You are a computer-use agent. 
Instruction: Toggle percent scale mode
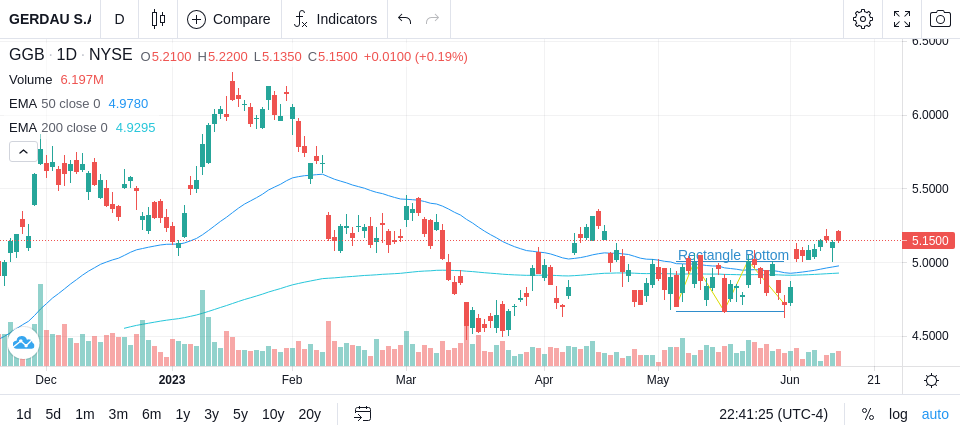tap(868, 415)
